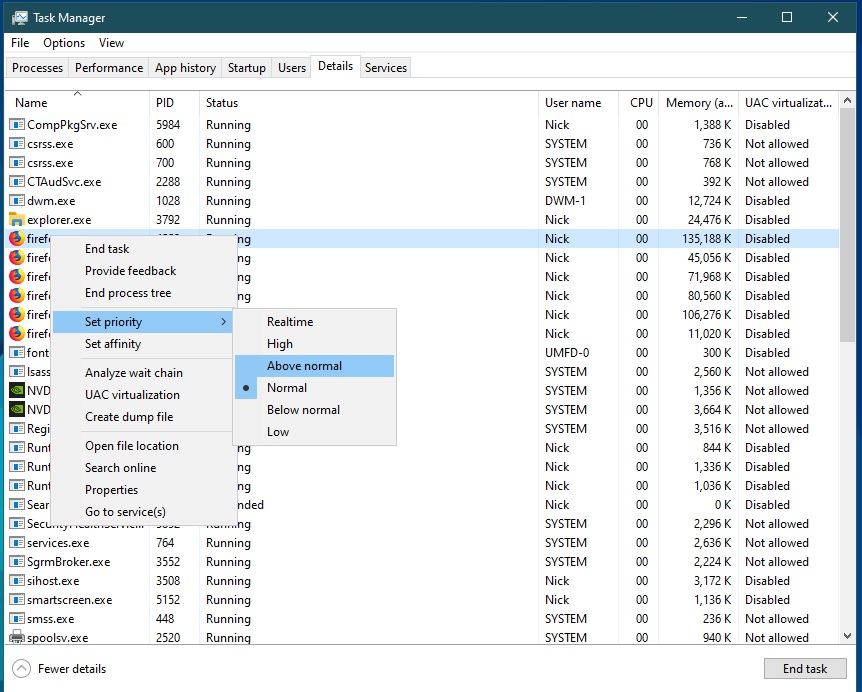Viewport: 862px width, 692px height.
Task: Select the SgrmBroker.exe process icon
Action: pyautogui.click(x=17, y=562)
